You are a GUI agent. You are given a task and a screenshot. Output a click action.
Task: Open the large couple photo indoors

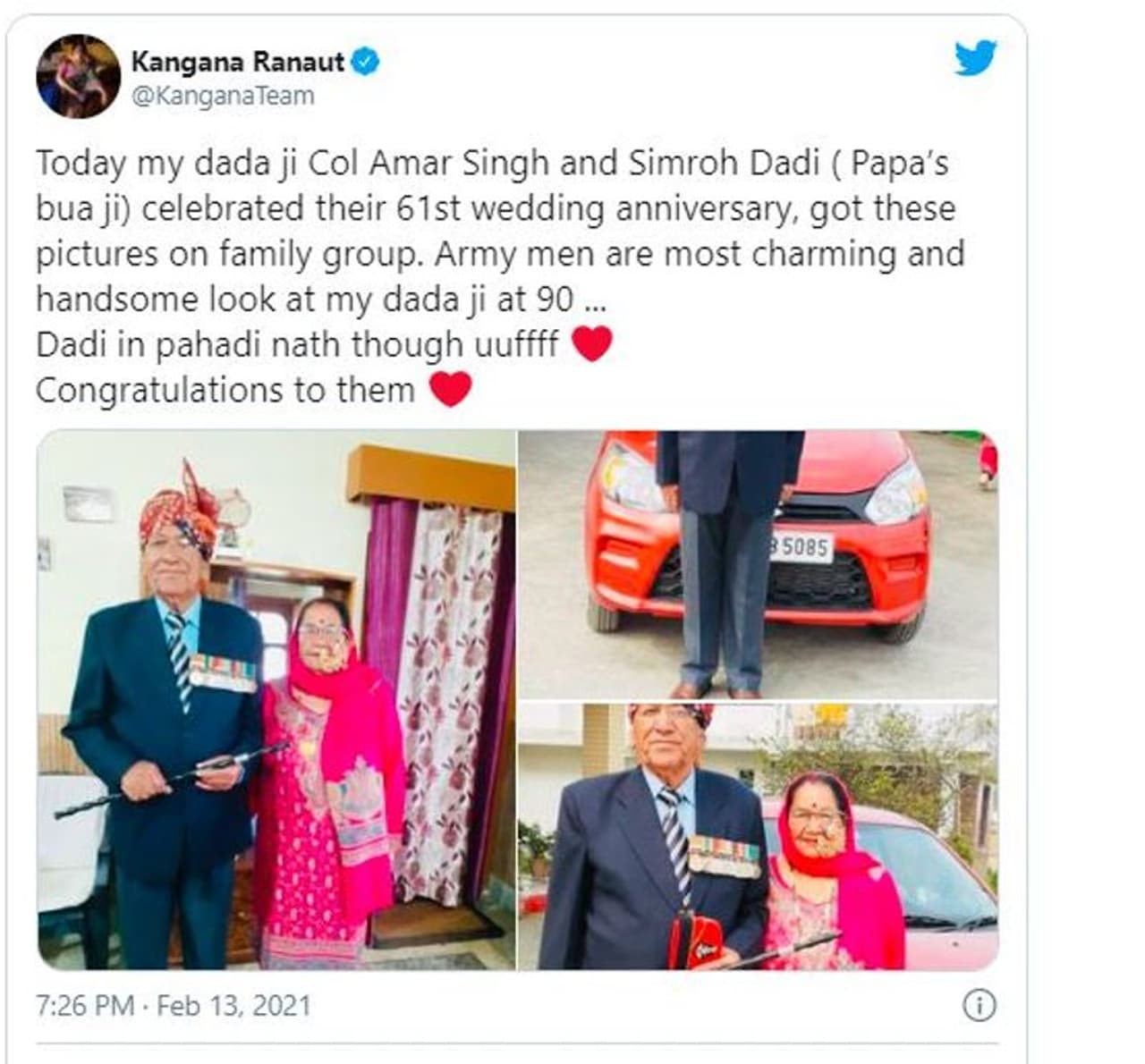pyautogui.click(x=276, y=700)
